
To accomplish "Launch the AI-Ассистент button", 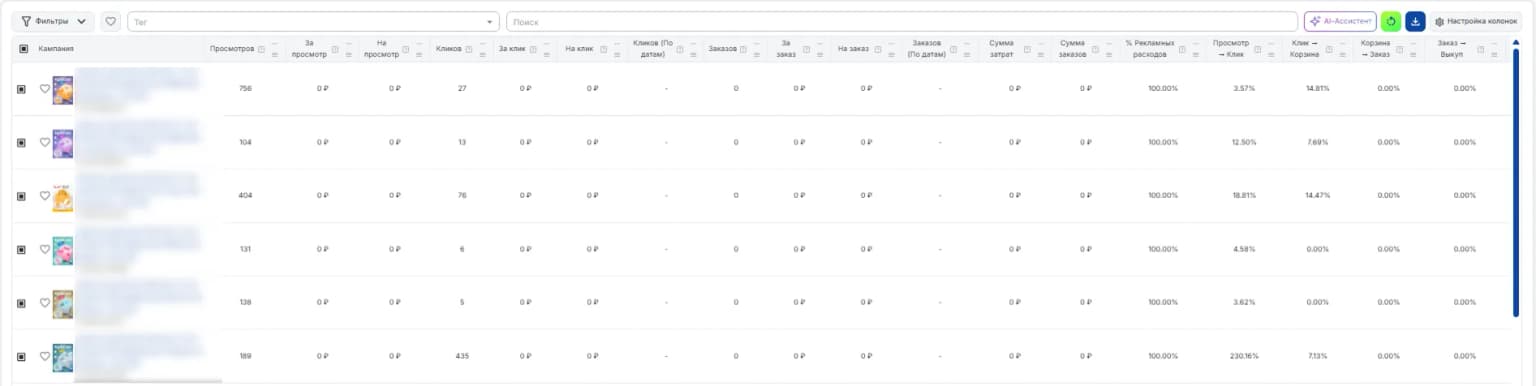I will [x=1340, y=21].
